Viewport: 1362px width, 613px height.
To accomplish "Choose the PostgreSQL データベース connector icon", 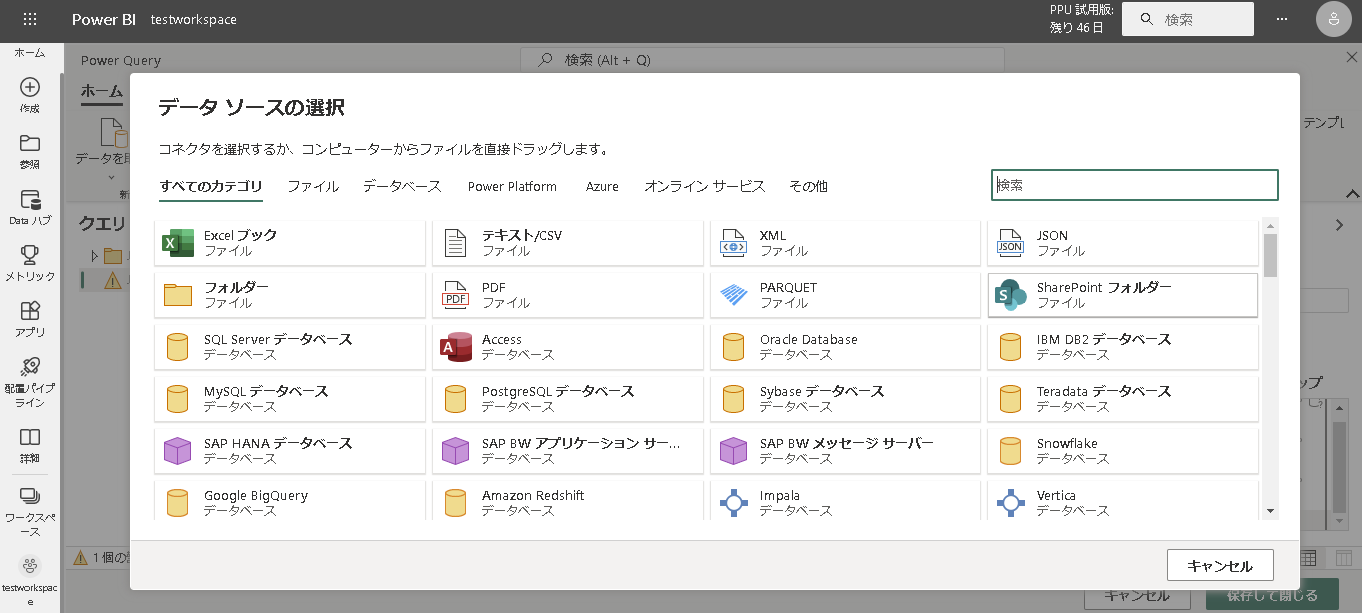I will point(455,399).
